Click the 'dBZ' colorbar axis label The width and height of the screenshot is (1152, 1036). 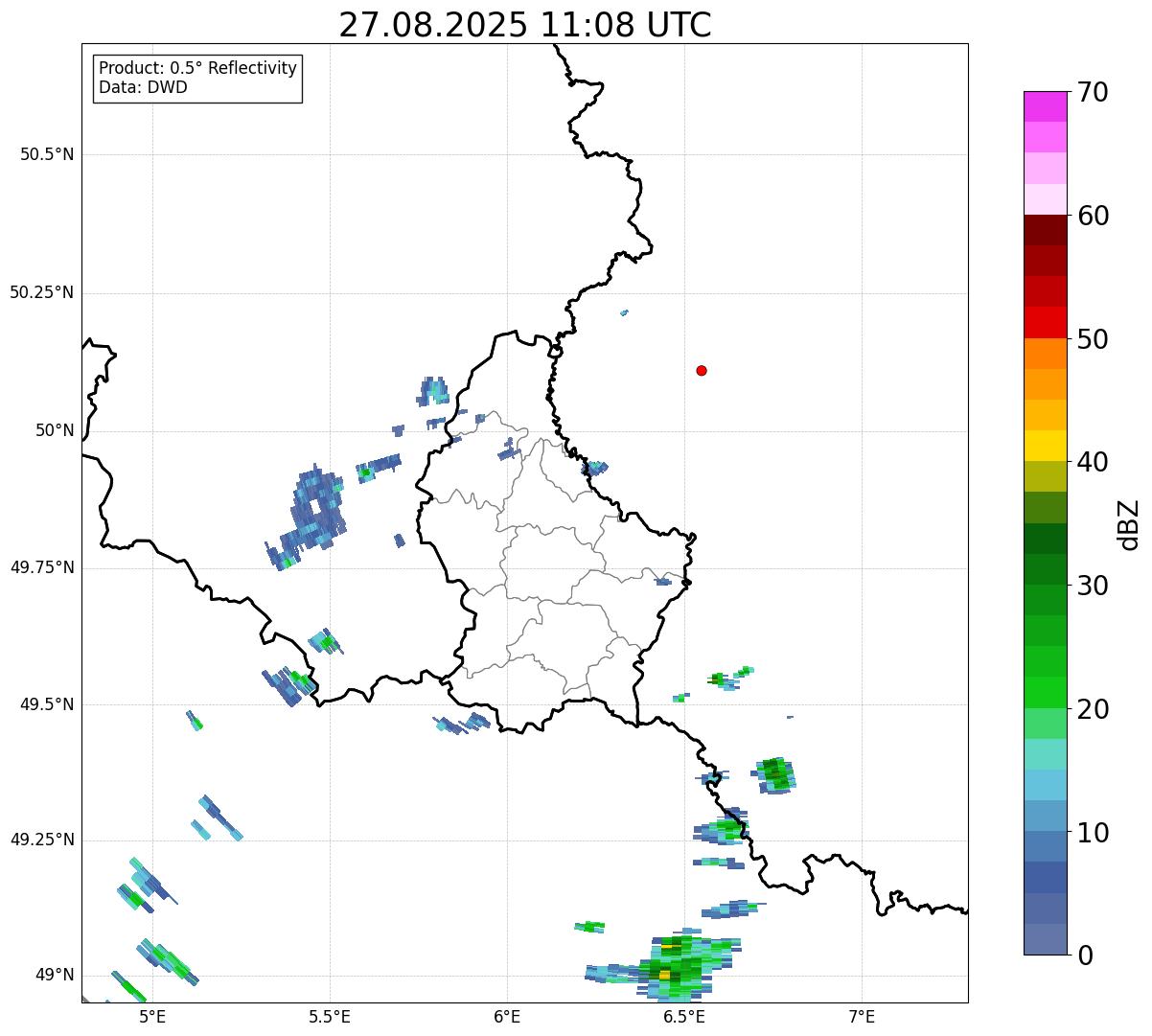point(1129,524)
